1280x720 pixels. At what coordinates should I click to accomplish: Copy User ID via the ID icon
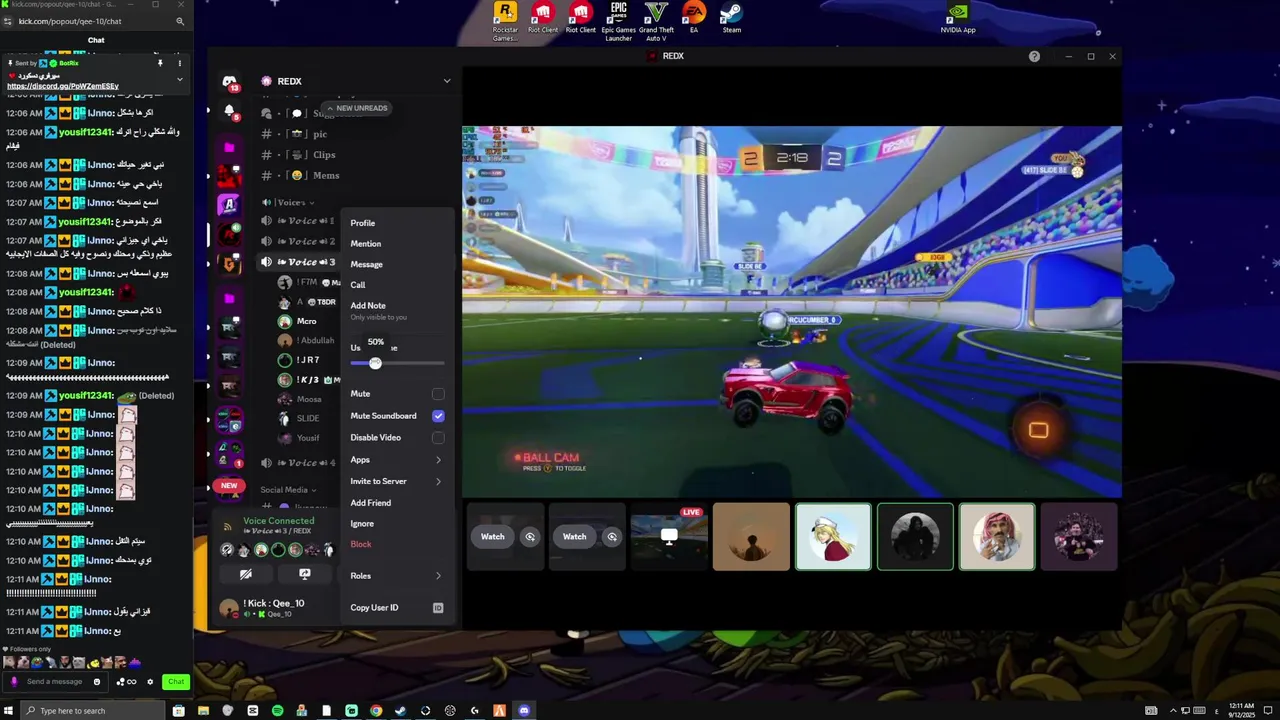[x=438, y=608]
